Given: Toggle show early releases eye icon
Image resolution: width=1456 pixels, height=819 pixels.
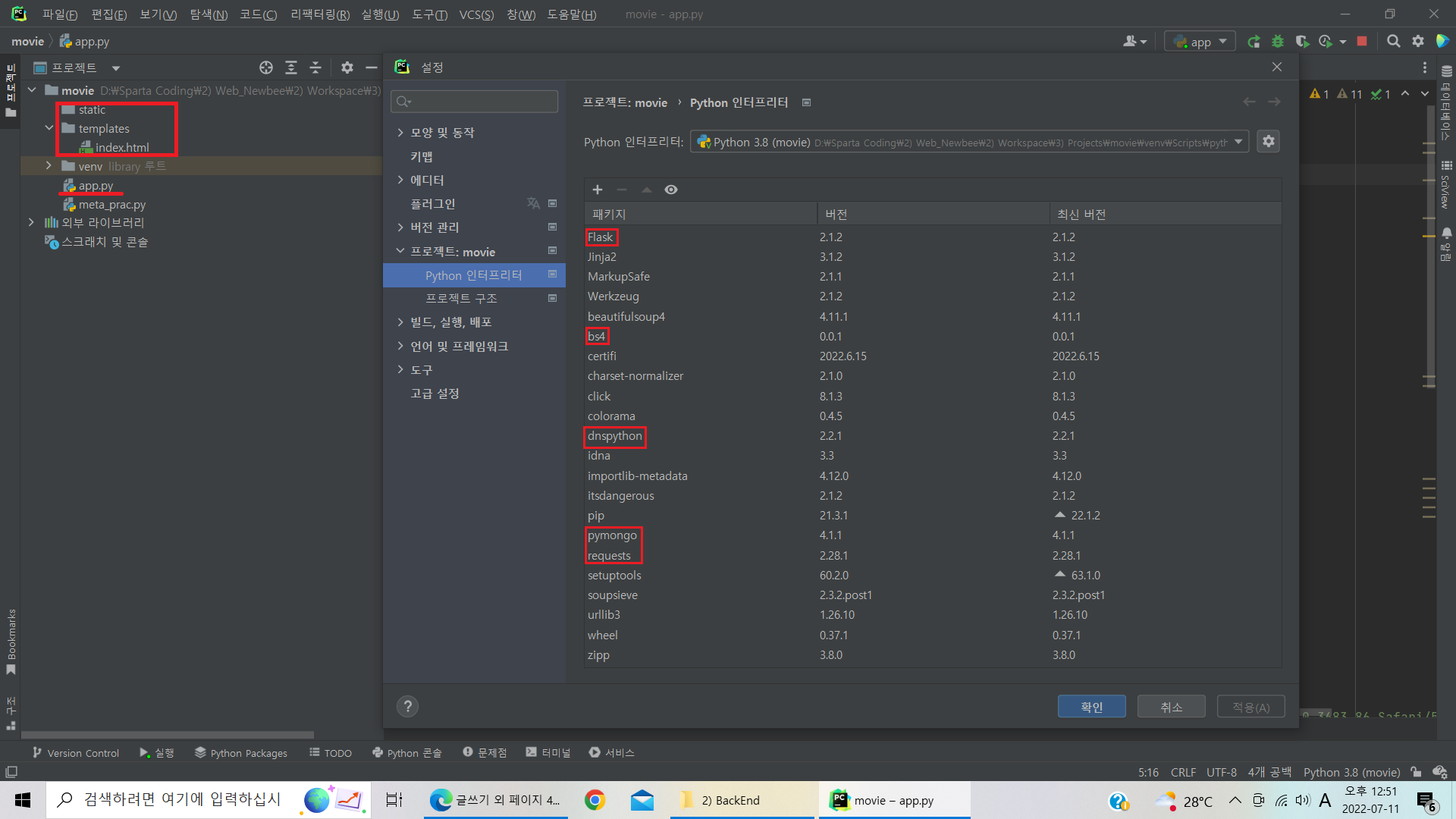Looking at the screenshot, I should click(x=671, y=190).
